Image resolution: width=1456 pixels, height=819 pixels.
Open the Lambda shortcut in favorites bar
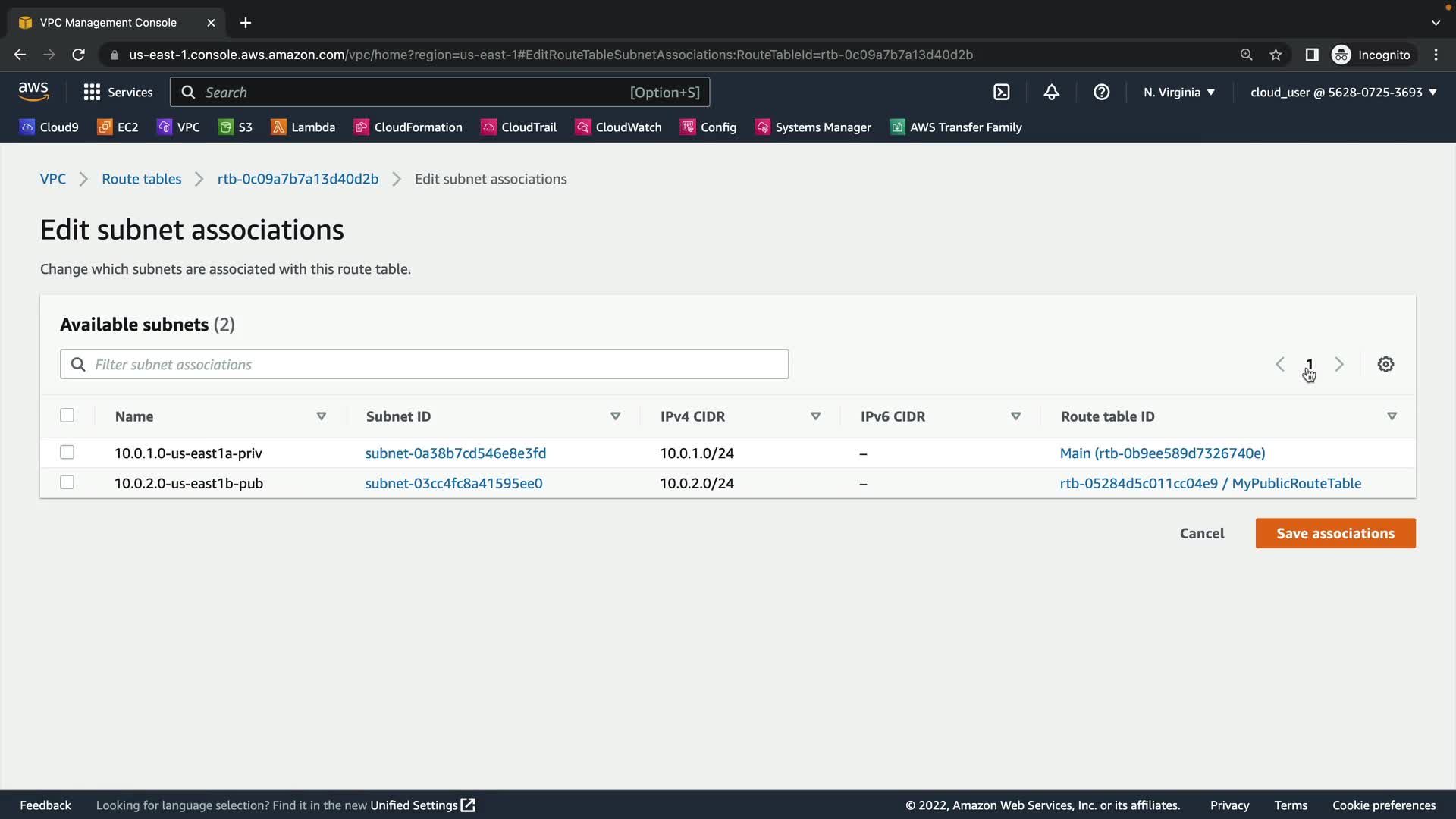(x=303, y=127)
